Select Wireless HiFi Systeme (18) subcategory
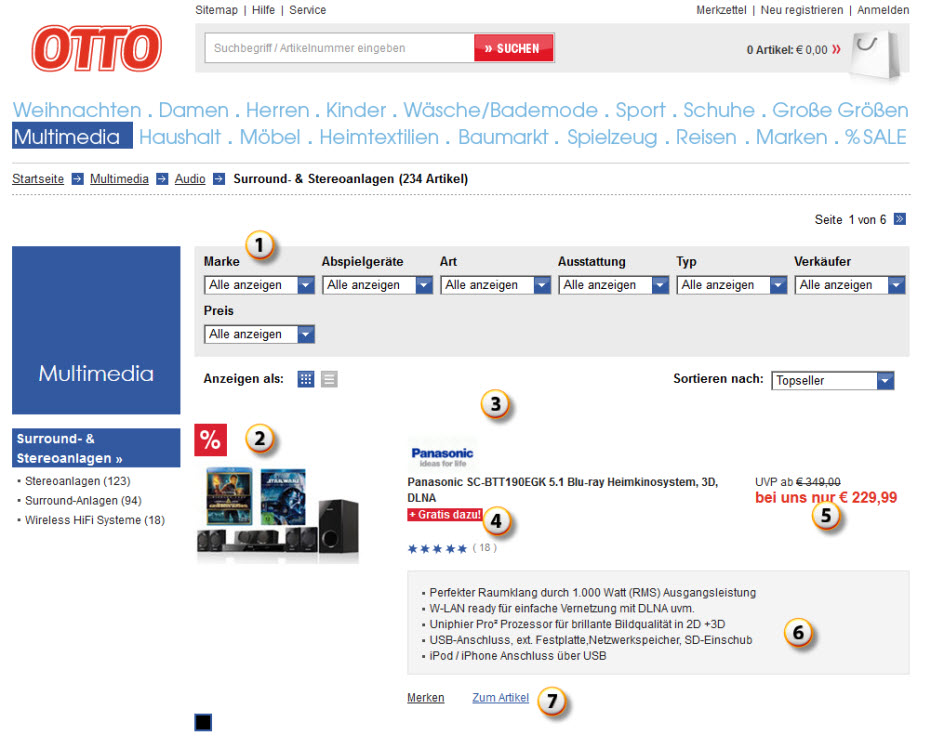Screen dimensions: 940x744 (95, 520)
